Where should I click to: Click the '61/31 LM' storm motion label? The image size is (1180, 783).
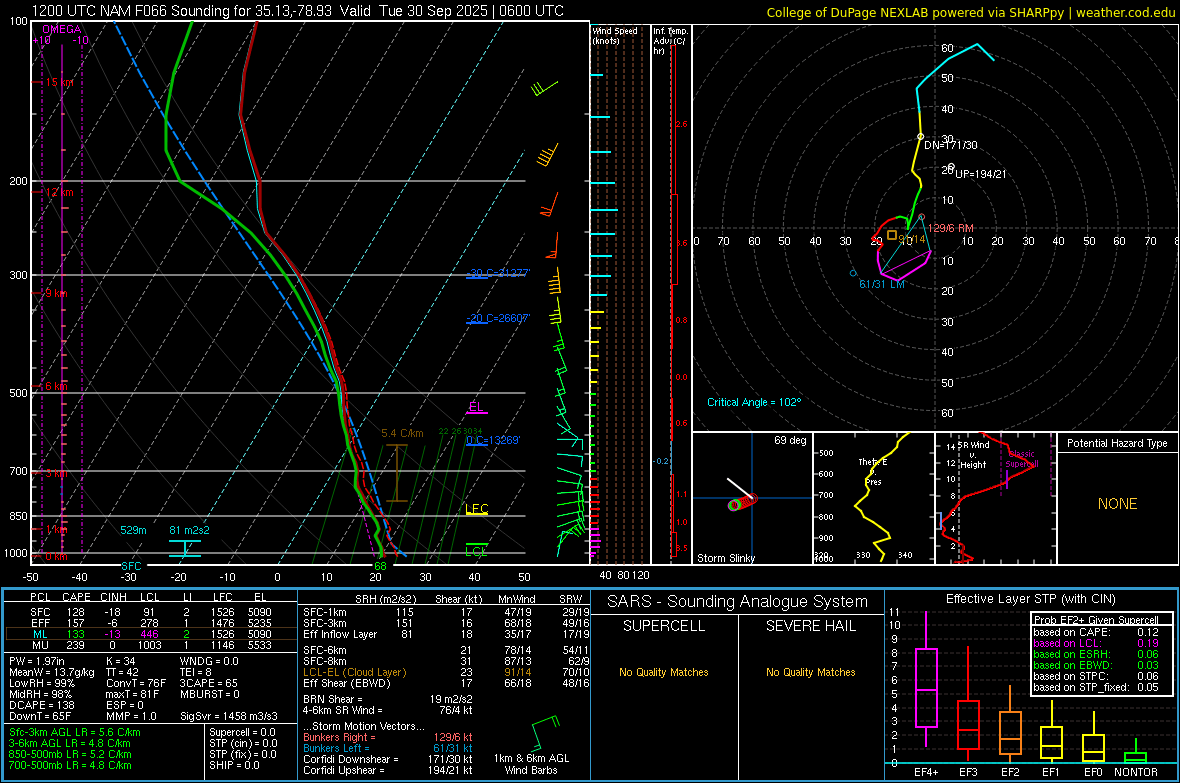pos(881,284)
